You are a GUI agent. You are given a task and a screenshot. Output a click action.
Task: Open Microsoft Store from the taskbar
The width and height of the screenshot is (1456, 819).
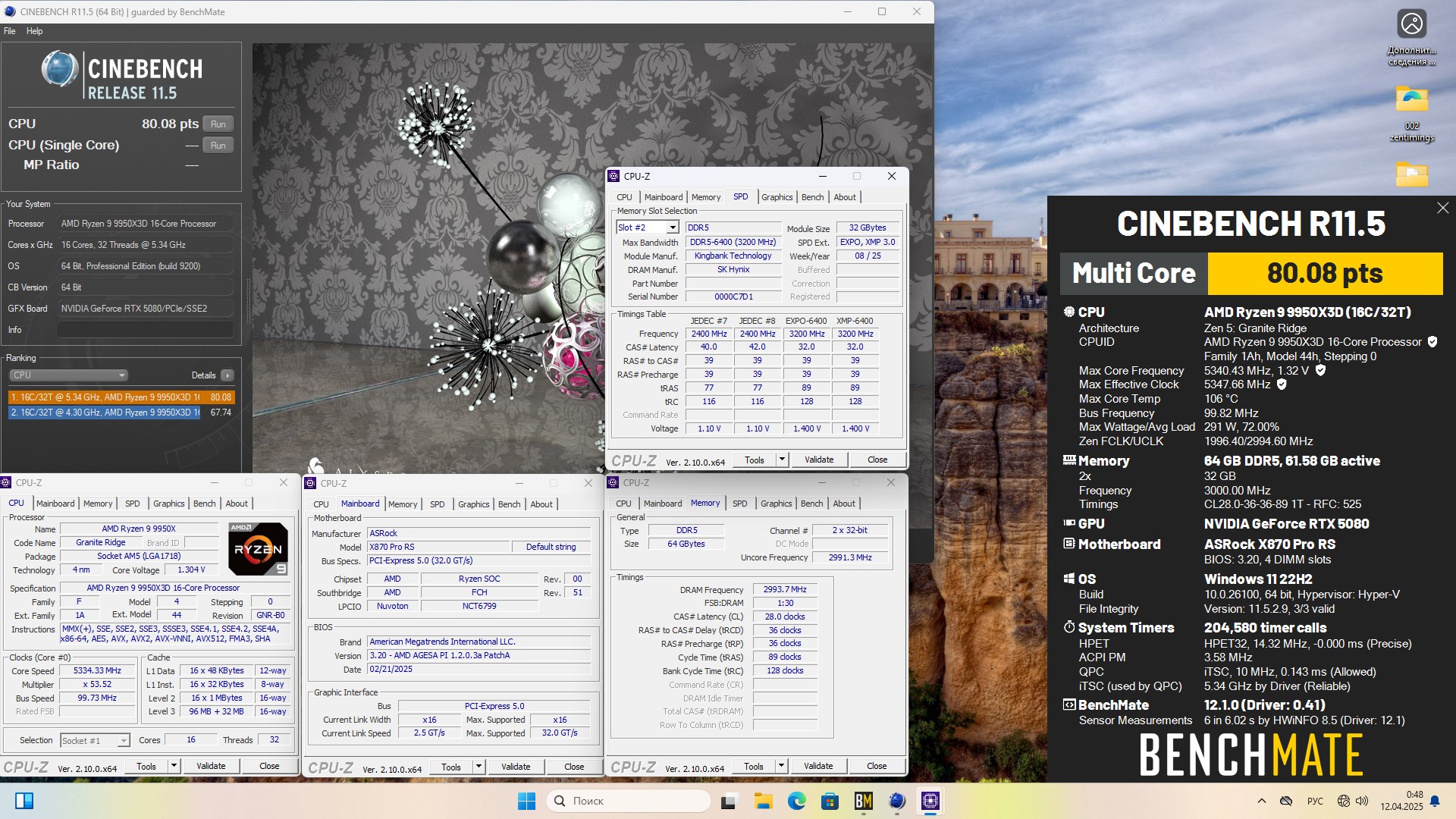pyautogui.click(x=830, y=801)
